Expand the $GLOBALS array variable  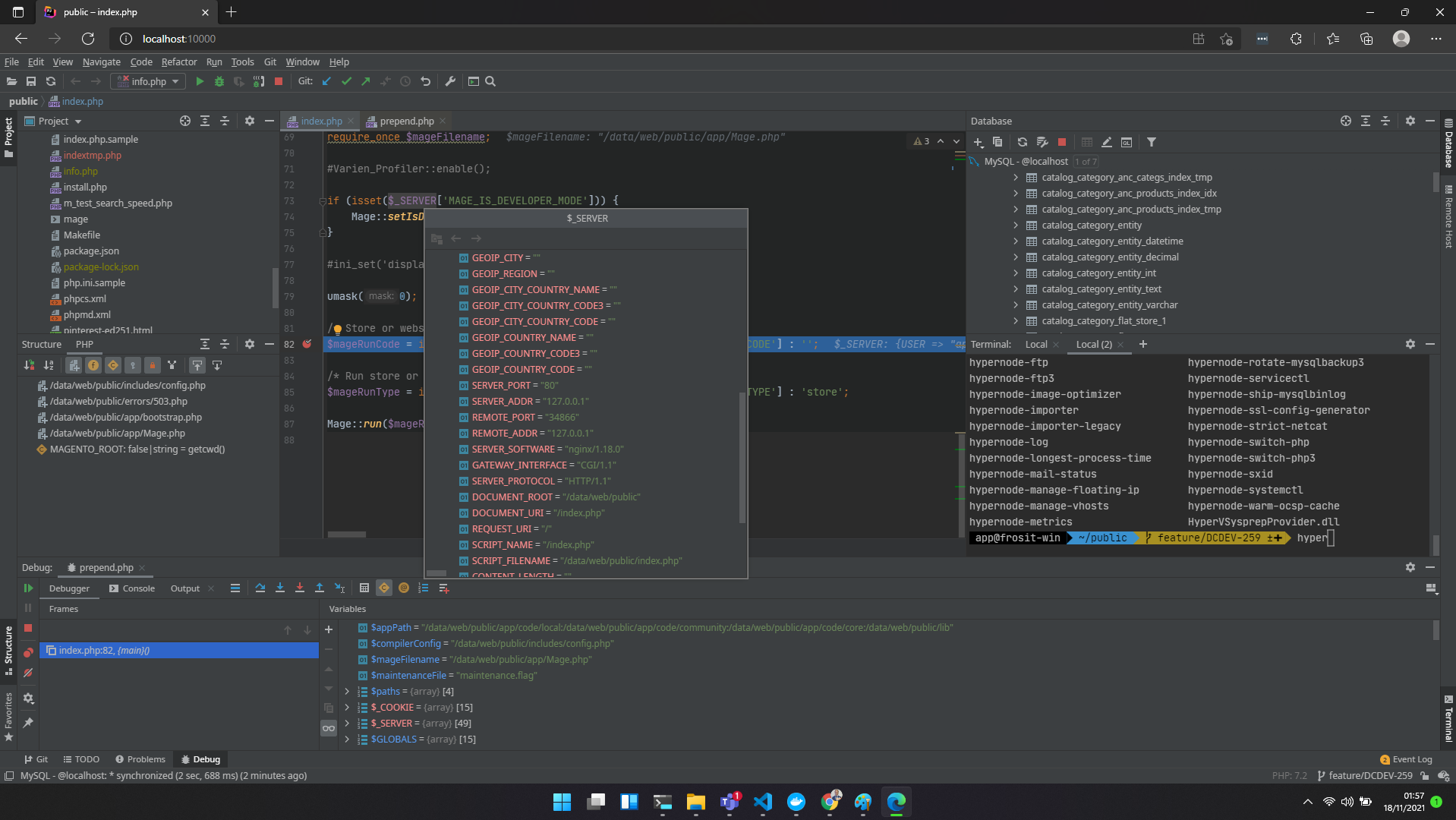(347, 739)
